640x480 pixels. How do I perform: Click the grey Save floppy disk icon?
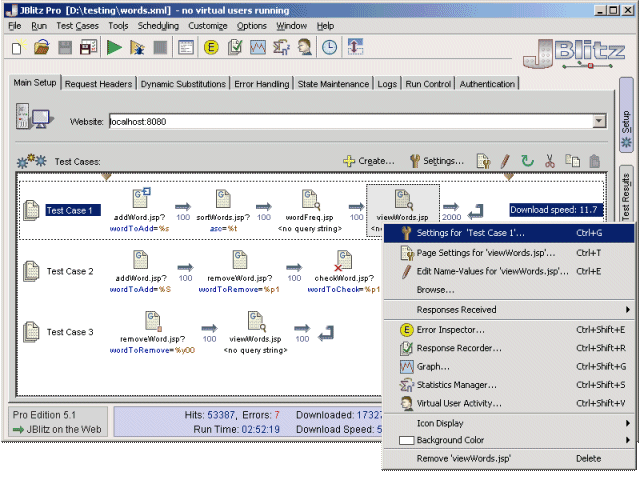[65, 48]
